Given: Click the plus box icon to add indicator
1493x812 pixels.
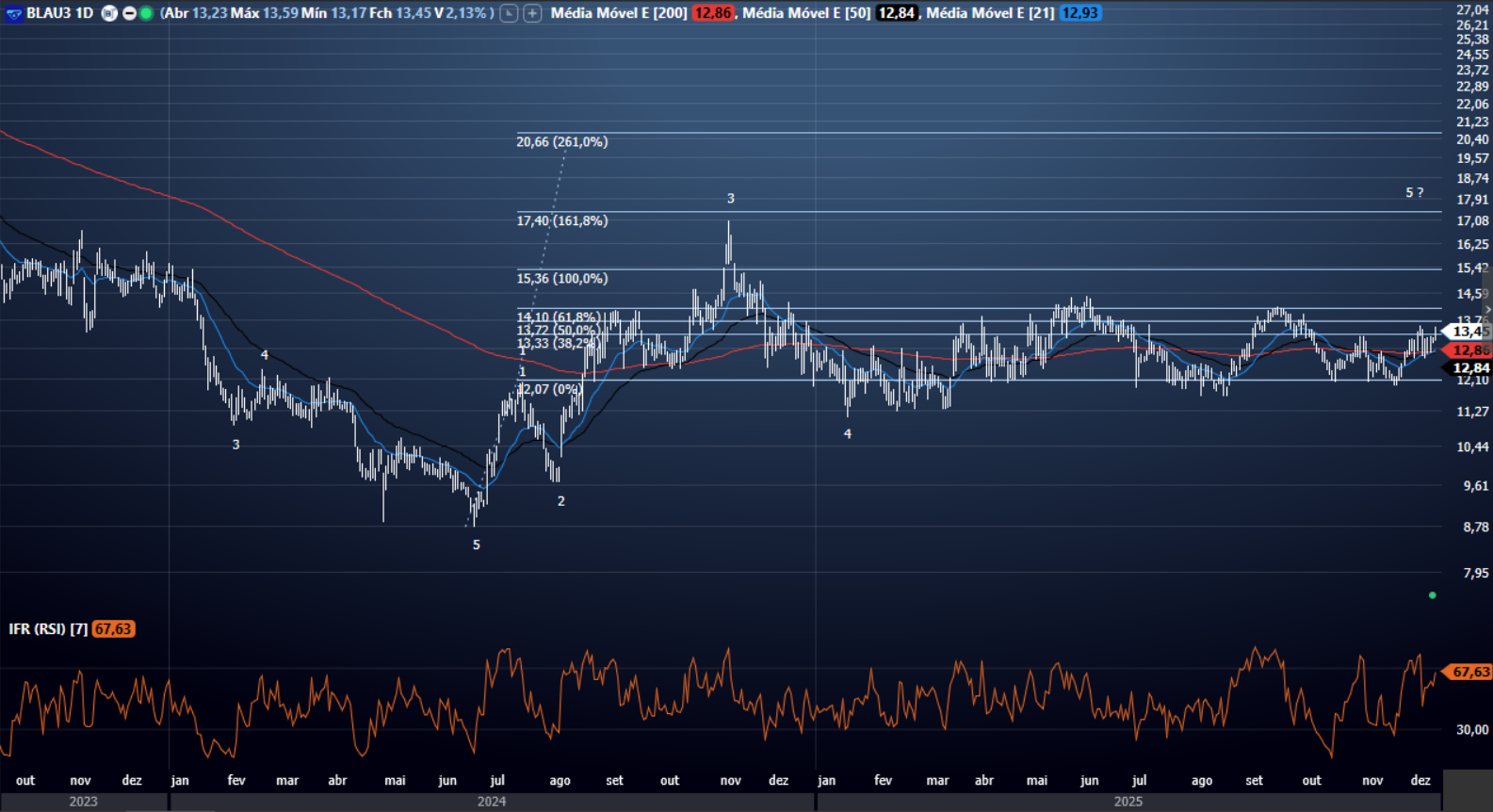Looking at the screenshot, I should pos(532,13).
